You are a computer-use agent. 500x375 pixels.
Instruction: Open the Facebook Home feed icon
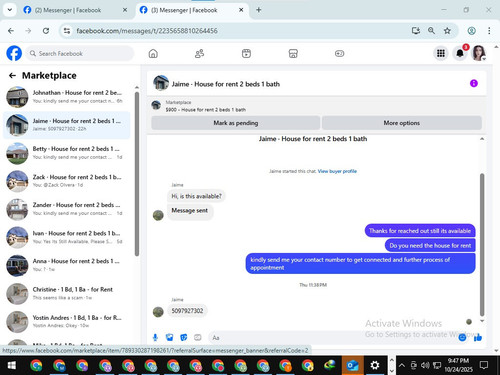pyautogui.click(x=153, y=53)
